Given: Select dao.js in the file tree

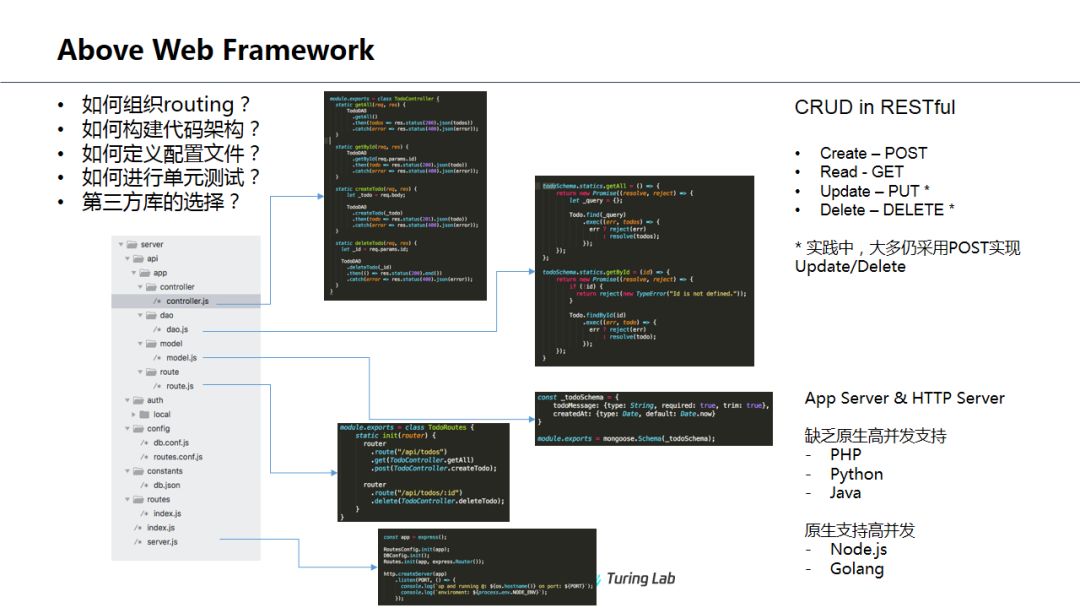Looking at the screenshot, I should pos(177,330).
